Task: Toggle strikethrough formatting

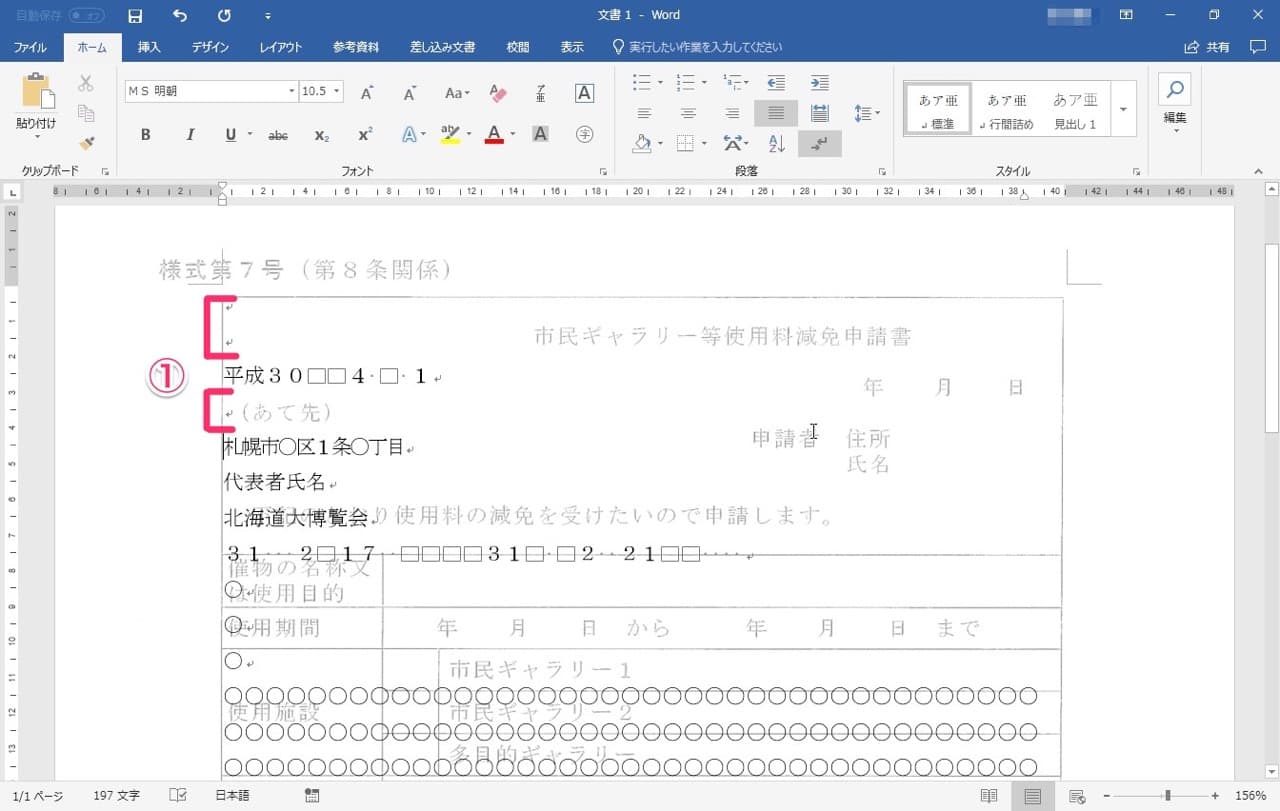Action: [278, 135]
